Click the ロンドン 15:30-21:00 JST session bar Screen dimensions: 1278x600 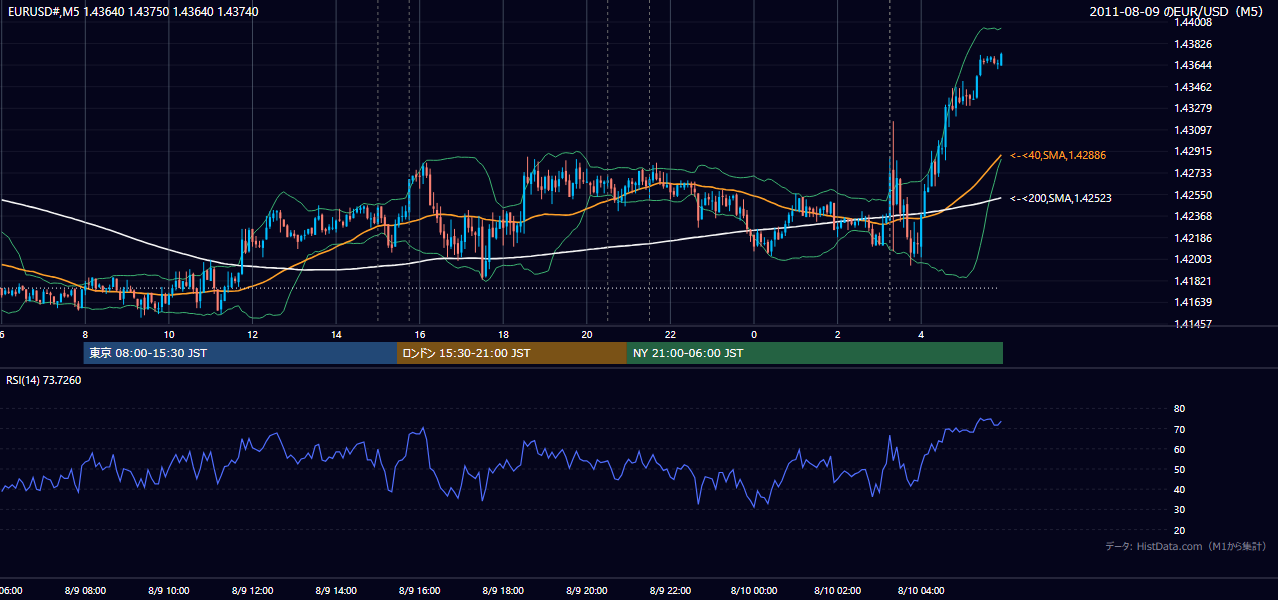pos(512,353)
